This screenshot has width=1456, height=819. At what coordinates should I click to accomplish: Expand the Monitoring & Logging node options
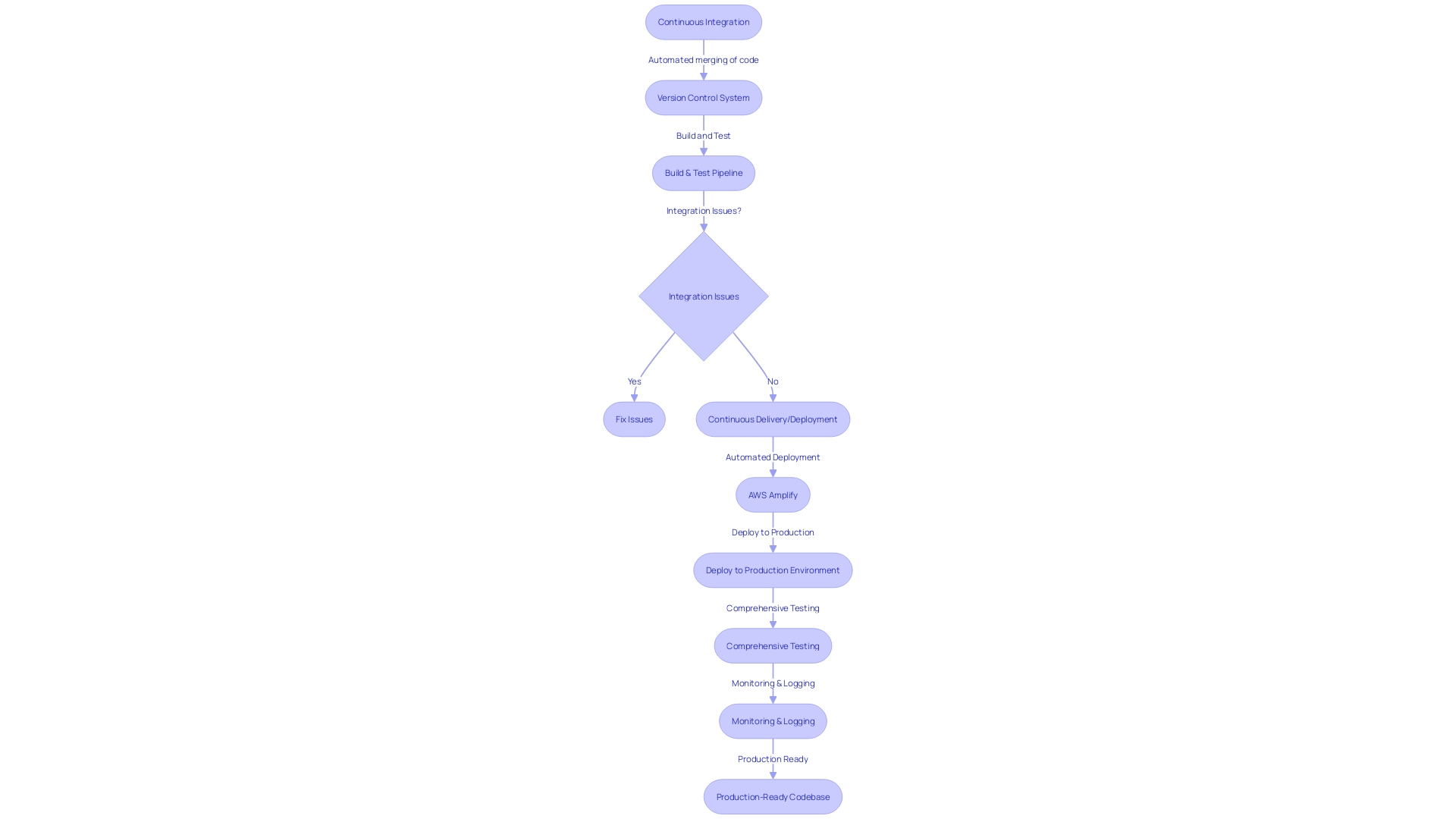point(772,720)
